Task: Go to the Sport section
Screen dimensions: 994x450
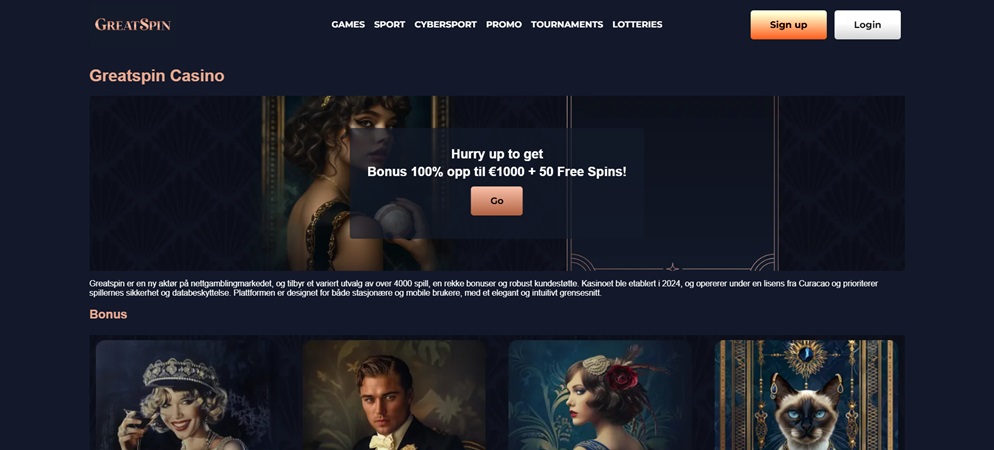Action: (x=389, y=25)
